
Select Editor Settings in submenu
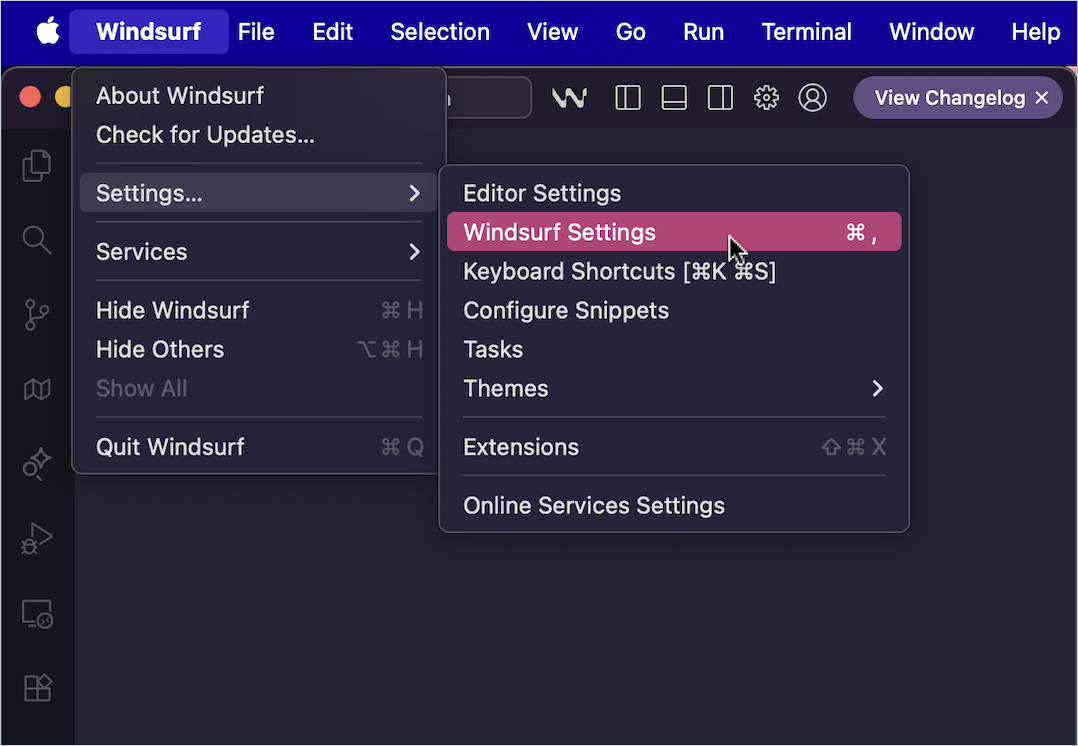(674, 193)
